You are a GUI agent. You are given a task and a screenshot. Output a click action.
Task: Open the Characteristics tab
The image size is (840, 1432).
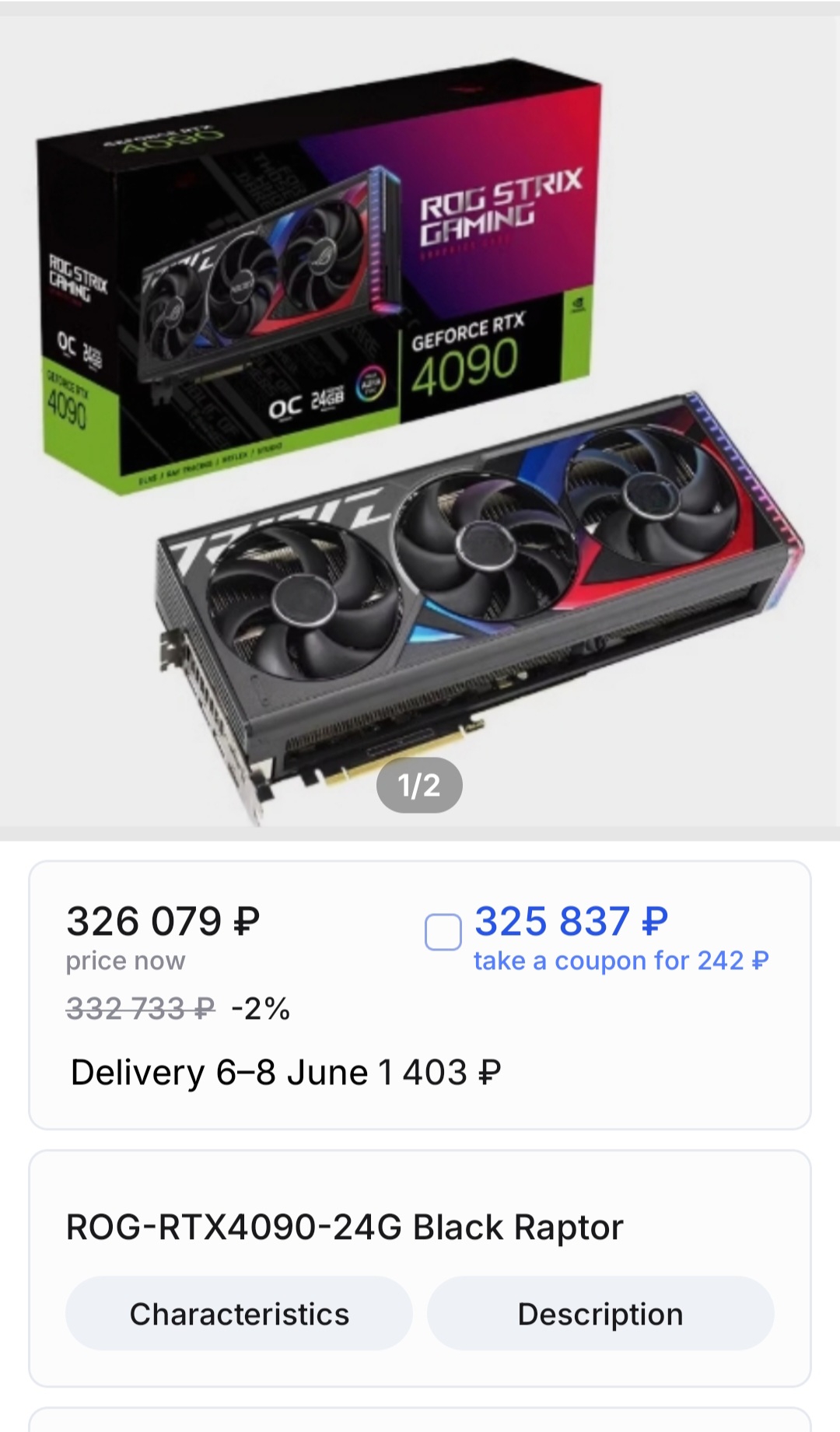coord(239,1314)
